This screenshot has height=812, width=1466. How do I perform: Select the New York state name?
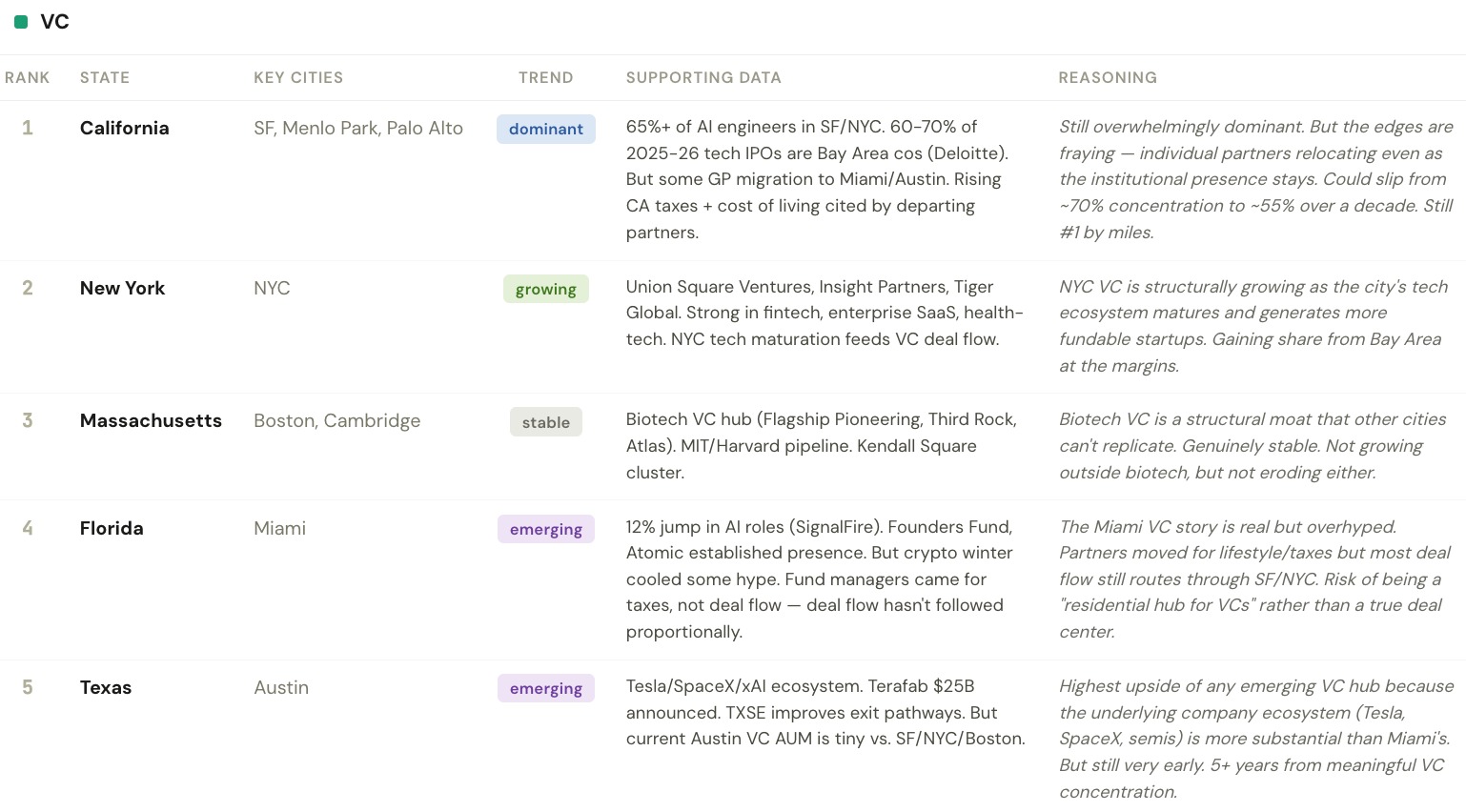click(x=122, y=289)
